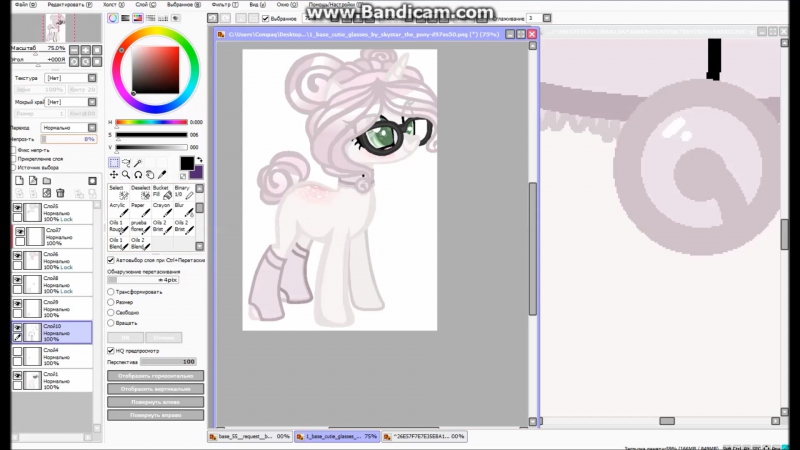Select the Magic Wand tool
800x450 pixels.
138,163
